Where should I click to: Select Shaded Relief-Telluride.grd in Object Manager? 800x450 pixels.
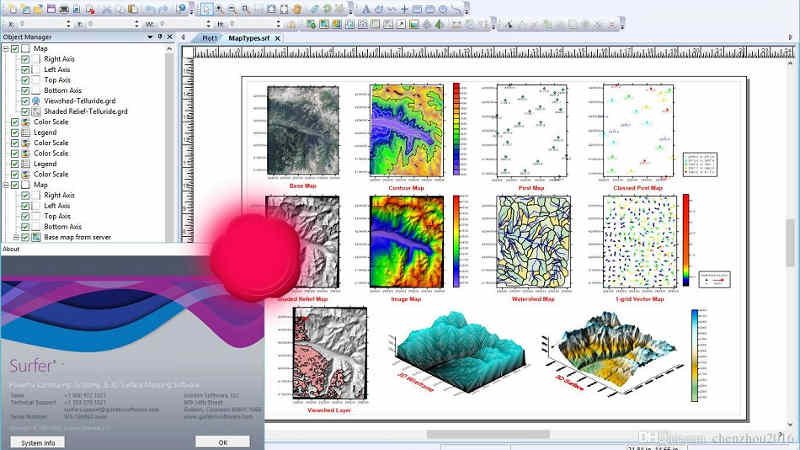[x=86, y=111]
